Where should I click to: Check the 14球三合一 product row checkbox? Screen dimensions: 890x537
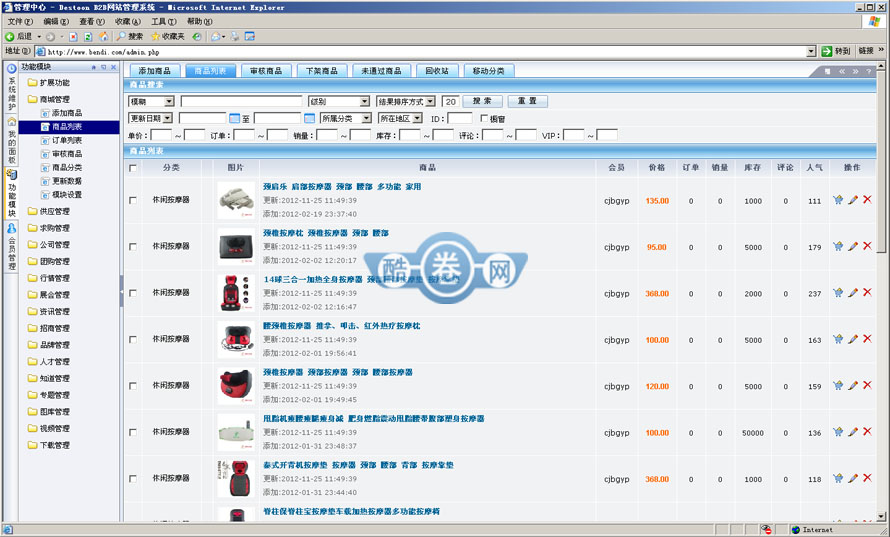pos(133,293)
